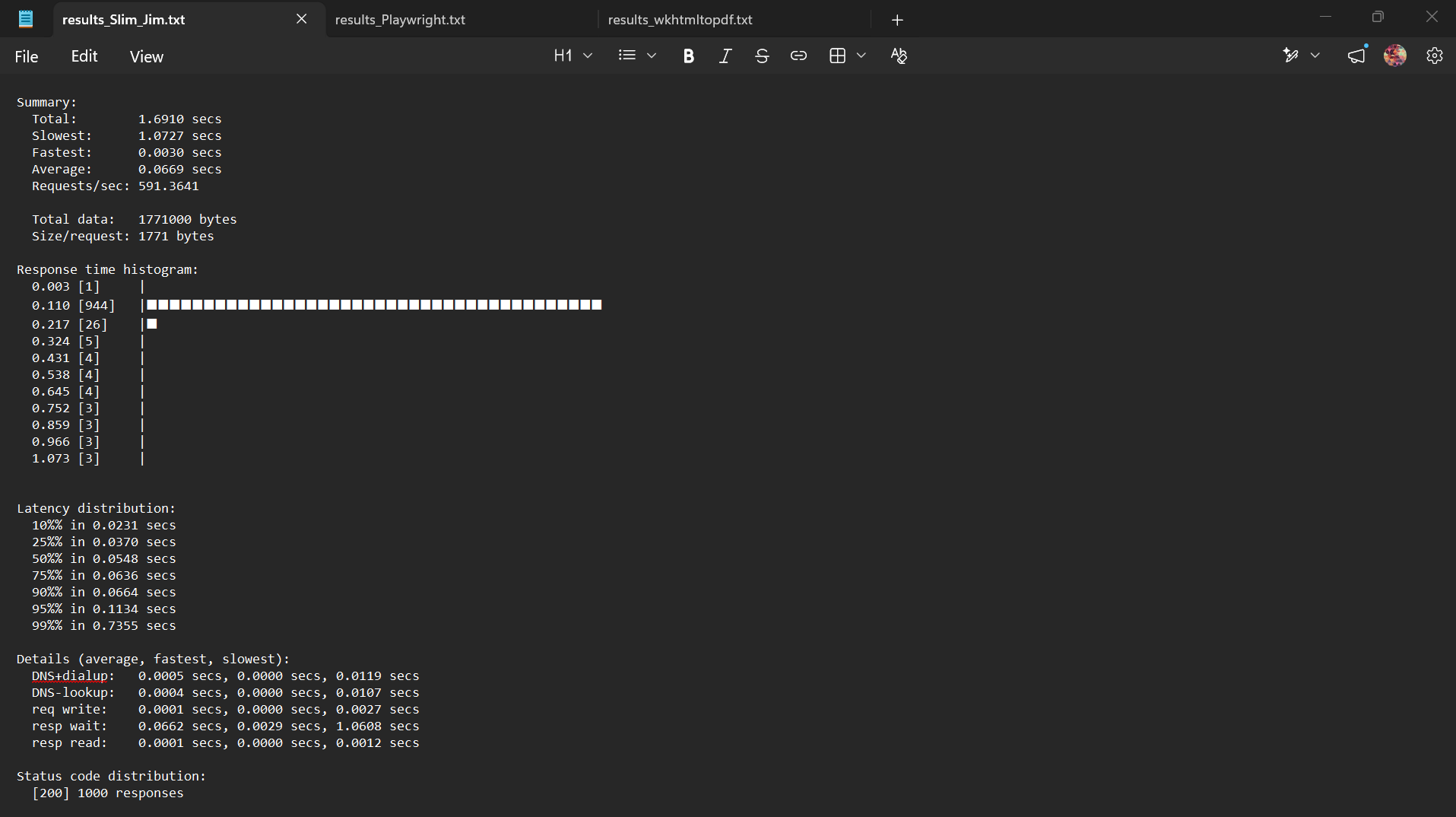Viewport: 1456px width, 817px height.
Task: Click 'Status code distribution:' heading
Action: (111, 776)
